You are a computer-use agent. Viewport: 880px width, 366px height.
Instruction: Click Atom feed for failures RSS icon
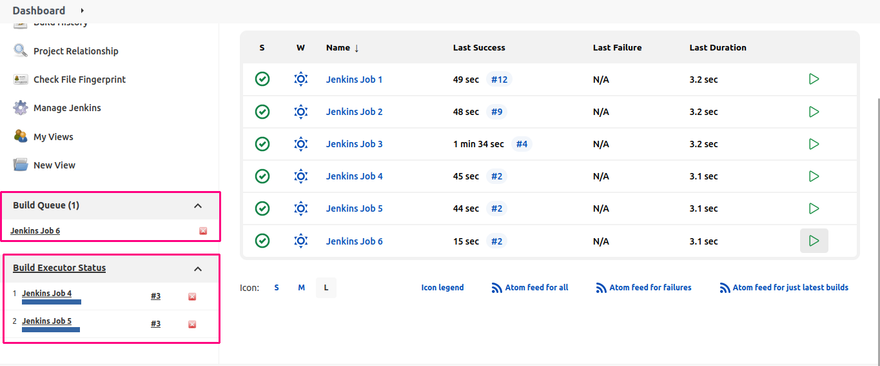pyautogui.click(x=601, y=288)
